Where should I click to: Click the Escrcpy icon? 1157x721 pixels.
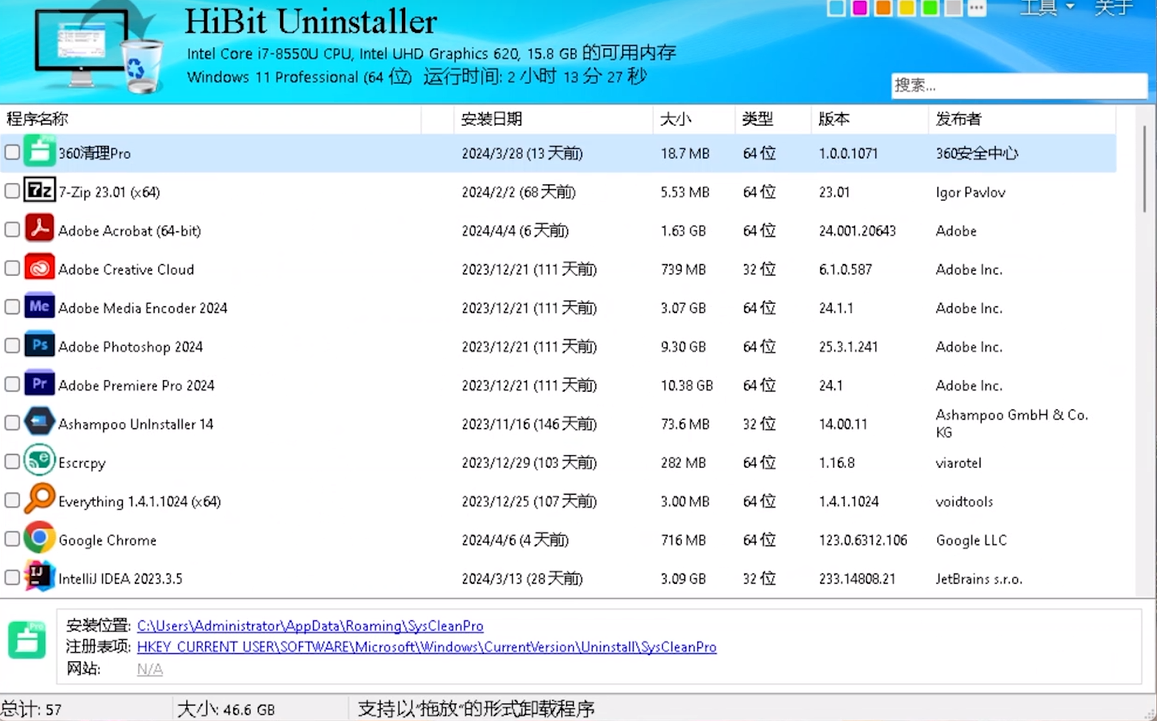click(39, 460)
